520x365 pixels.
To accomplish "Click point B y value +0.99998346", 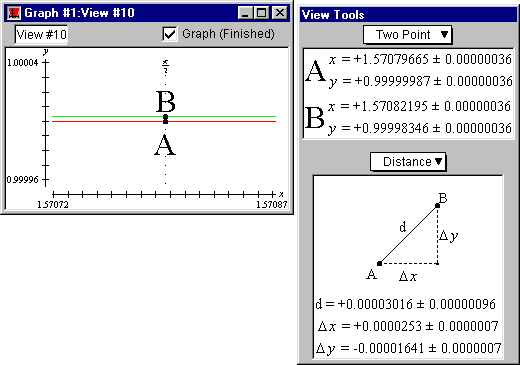I will click(391, 128).
